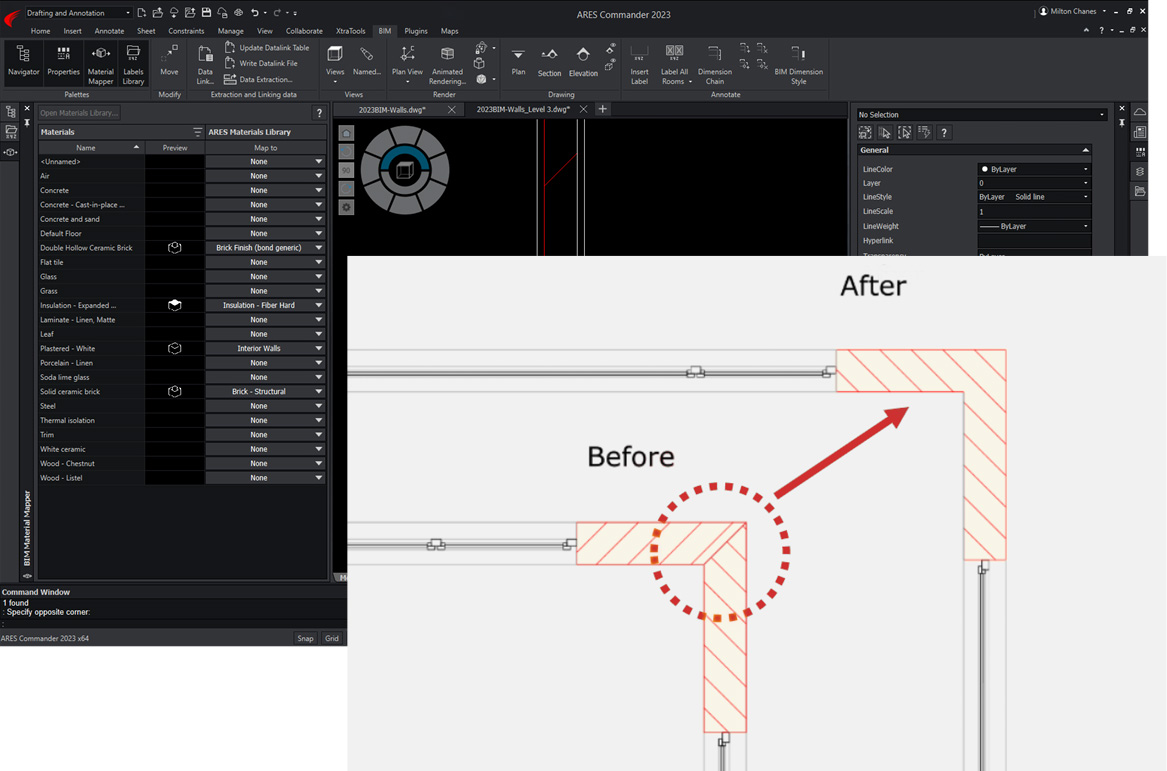Switch to 2023BIM-Walls.dwg document tab
The image size is (1167, 771).
(392, 109)
